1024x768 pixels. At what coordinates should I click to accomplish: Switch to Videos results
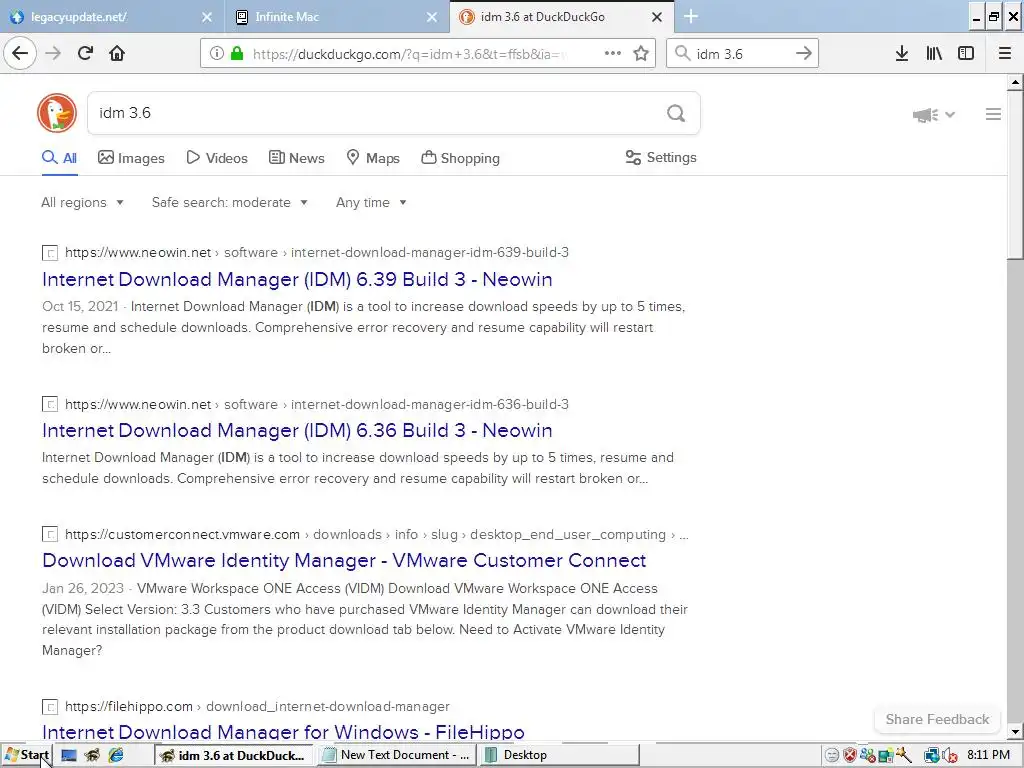tap(217, 158)
